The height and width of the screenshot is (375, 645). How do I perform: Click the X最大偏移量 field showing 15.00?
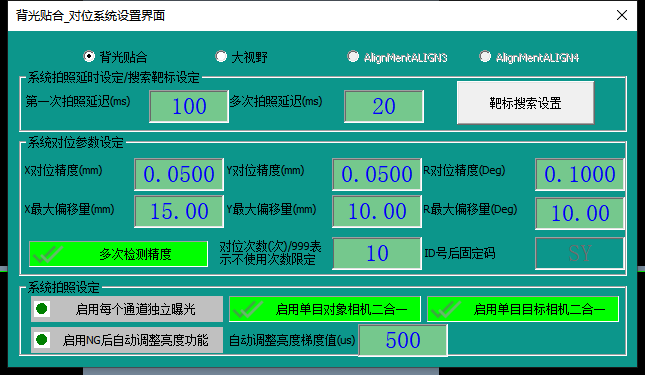tap(179, 212)
